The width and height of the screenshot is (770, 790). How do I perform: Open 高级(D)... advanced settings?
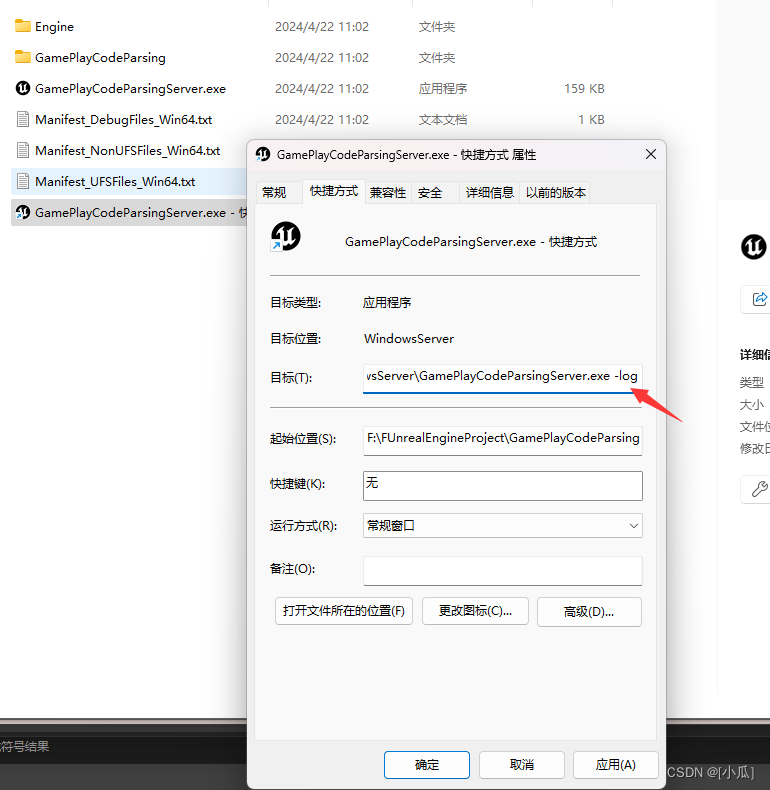(x=589, y=612)
